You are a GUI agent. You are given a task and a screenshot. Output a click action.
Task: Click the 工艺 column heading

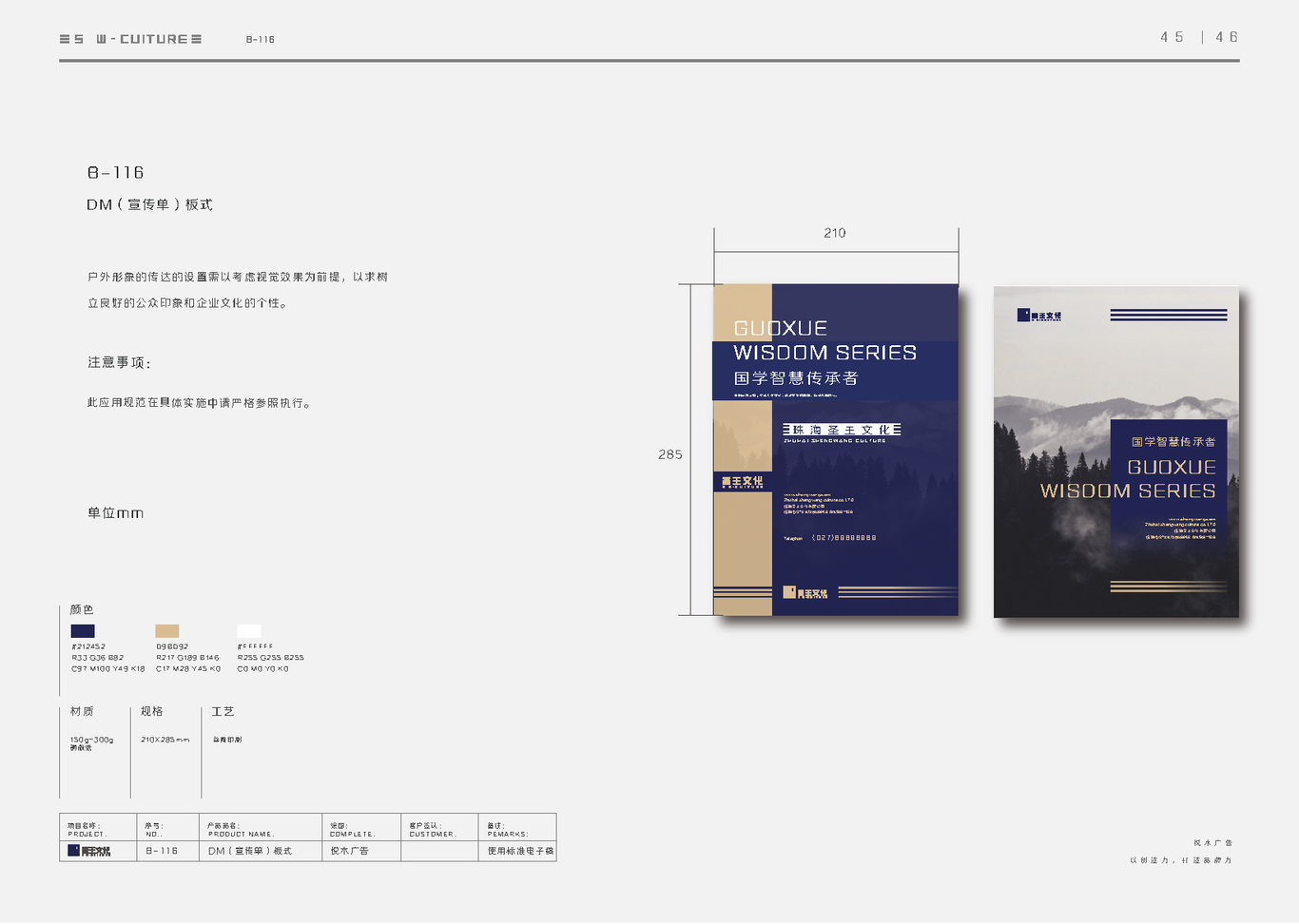click(x=223, y=711)
